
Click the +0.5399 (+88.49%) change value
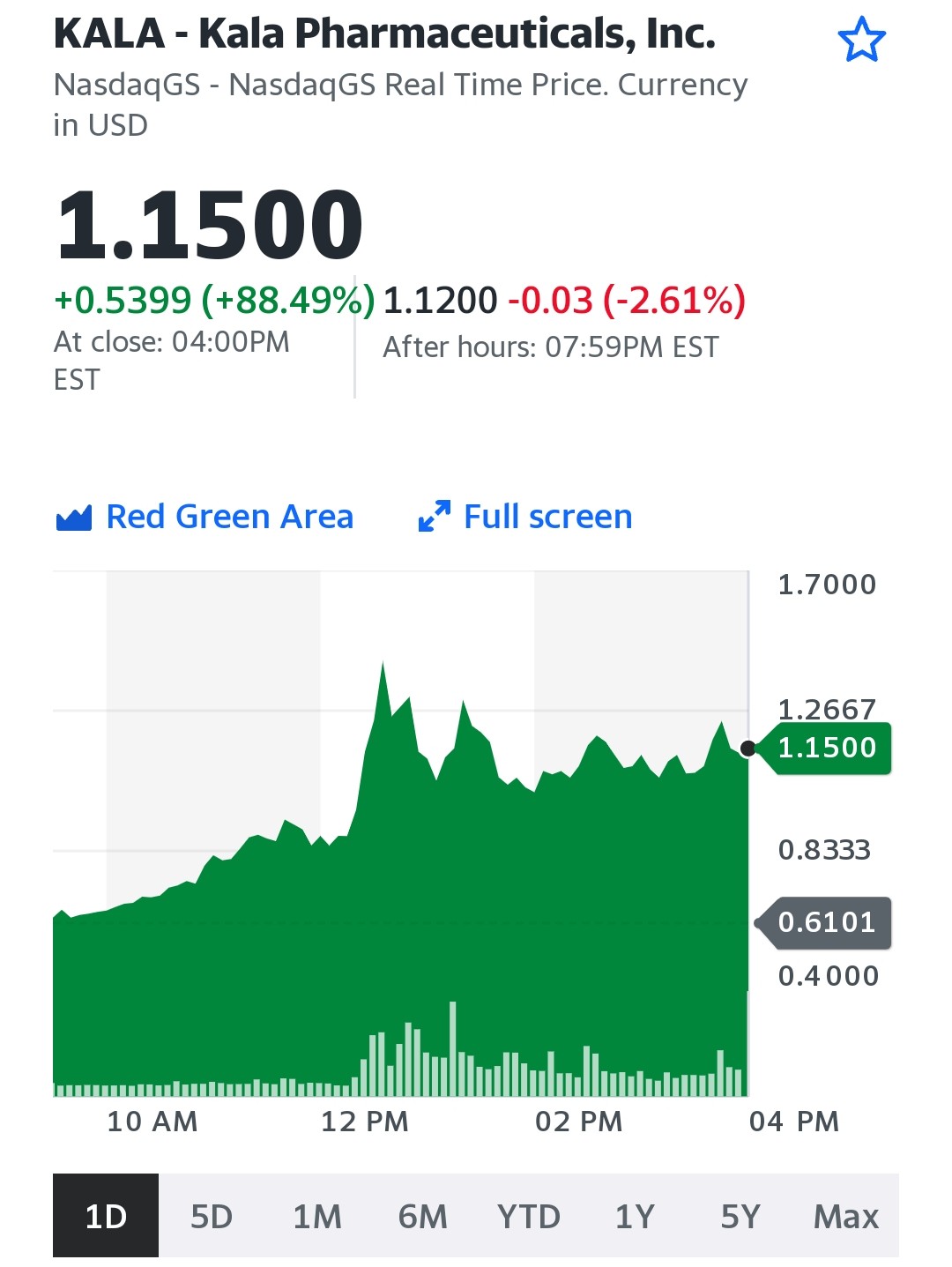214,301
